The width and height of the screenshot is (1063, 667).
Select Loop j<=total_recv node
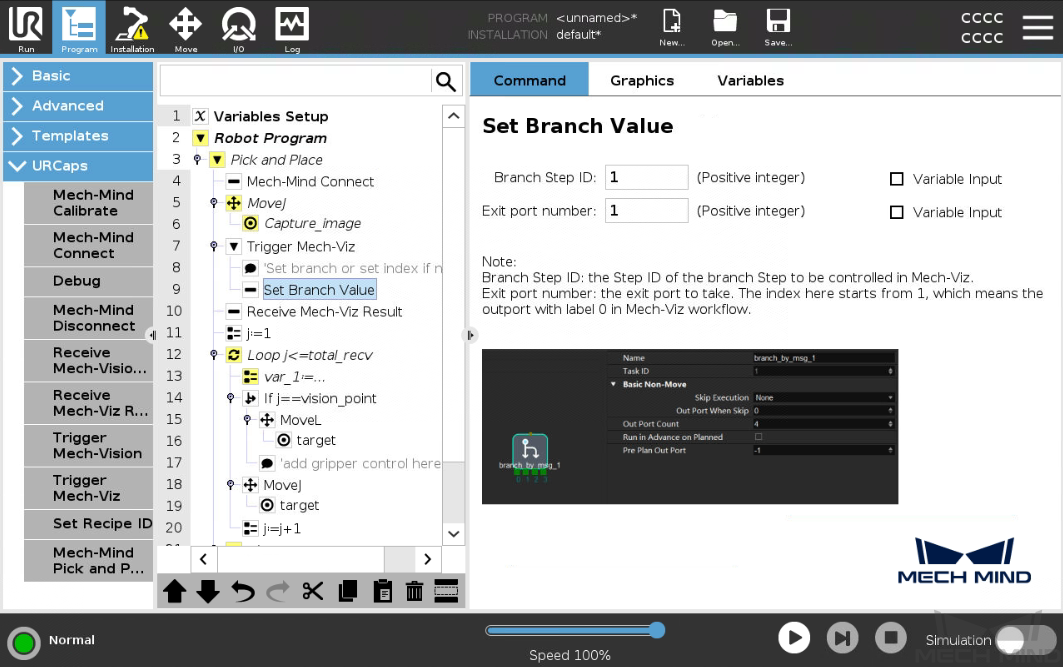(x=309, y=355)
